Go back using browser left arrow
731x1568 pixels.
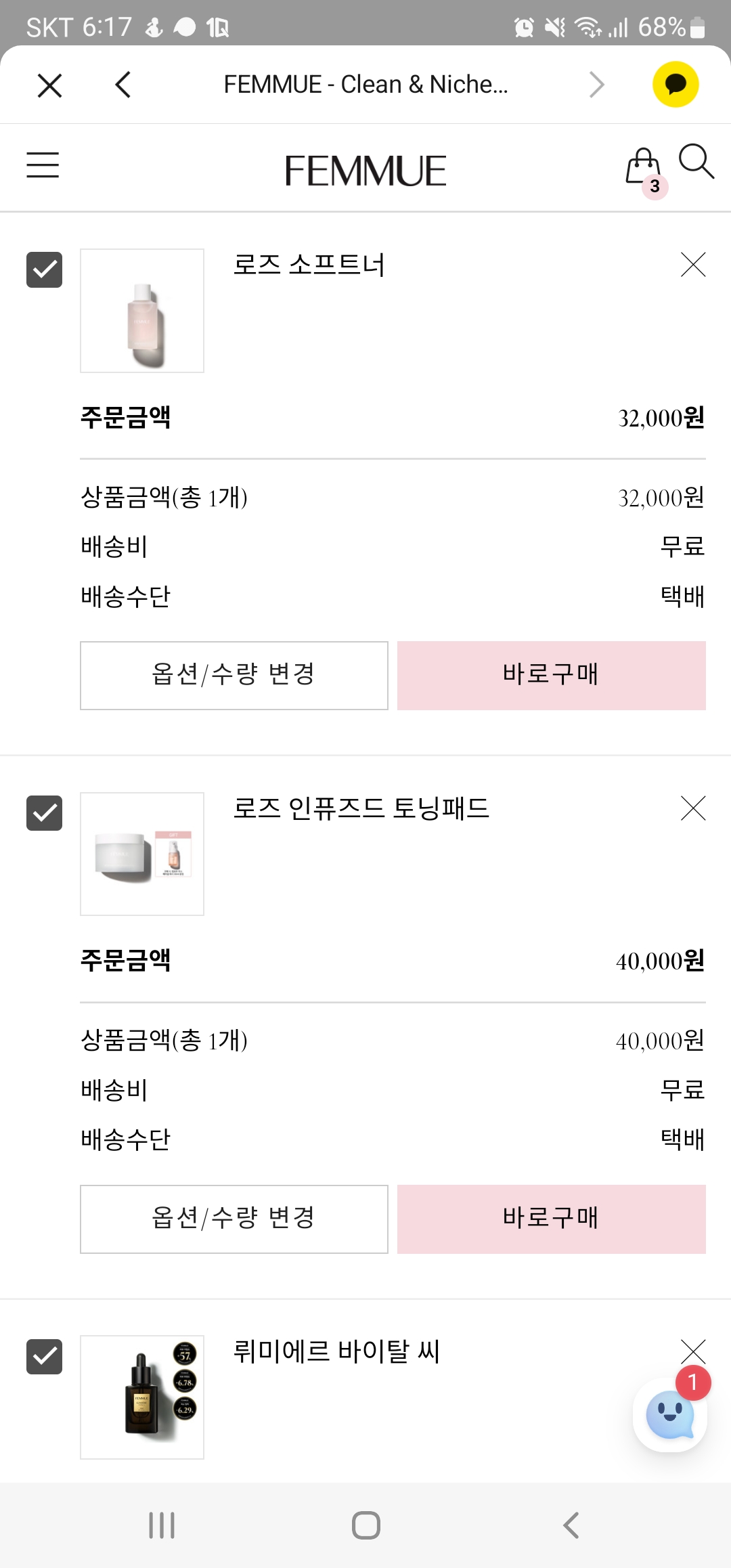[x=123, y=85]
